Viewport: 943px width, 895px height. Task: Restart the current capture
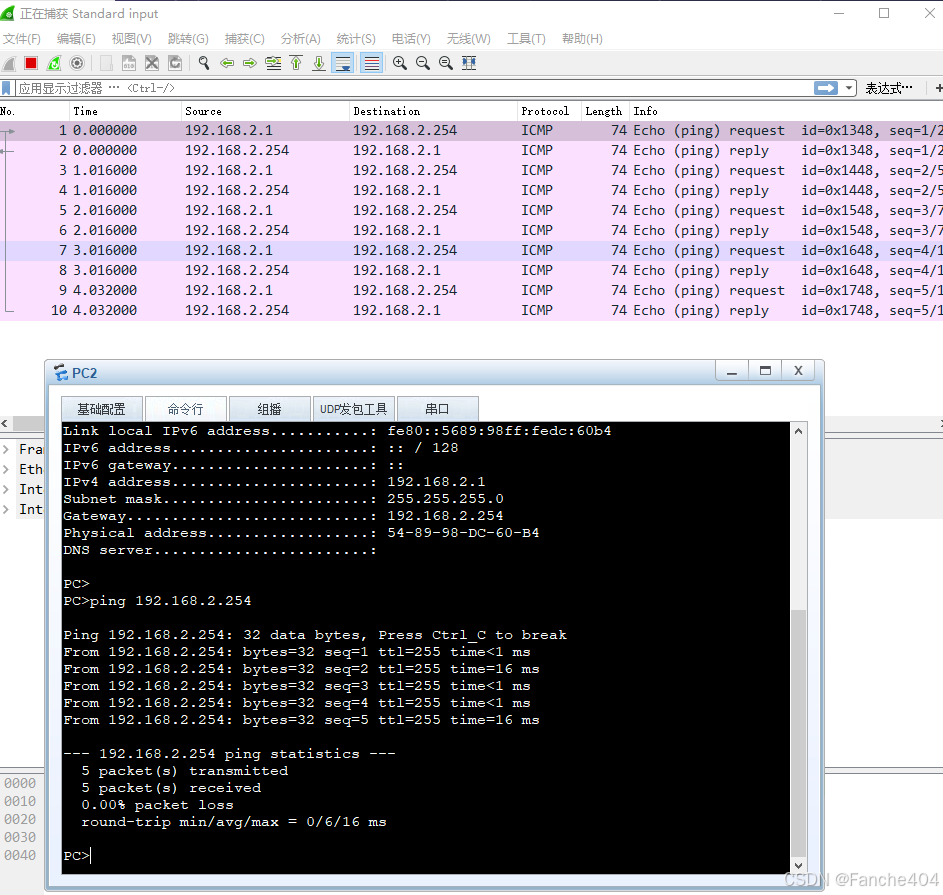click(x=54, y=63)
